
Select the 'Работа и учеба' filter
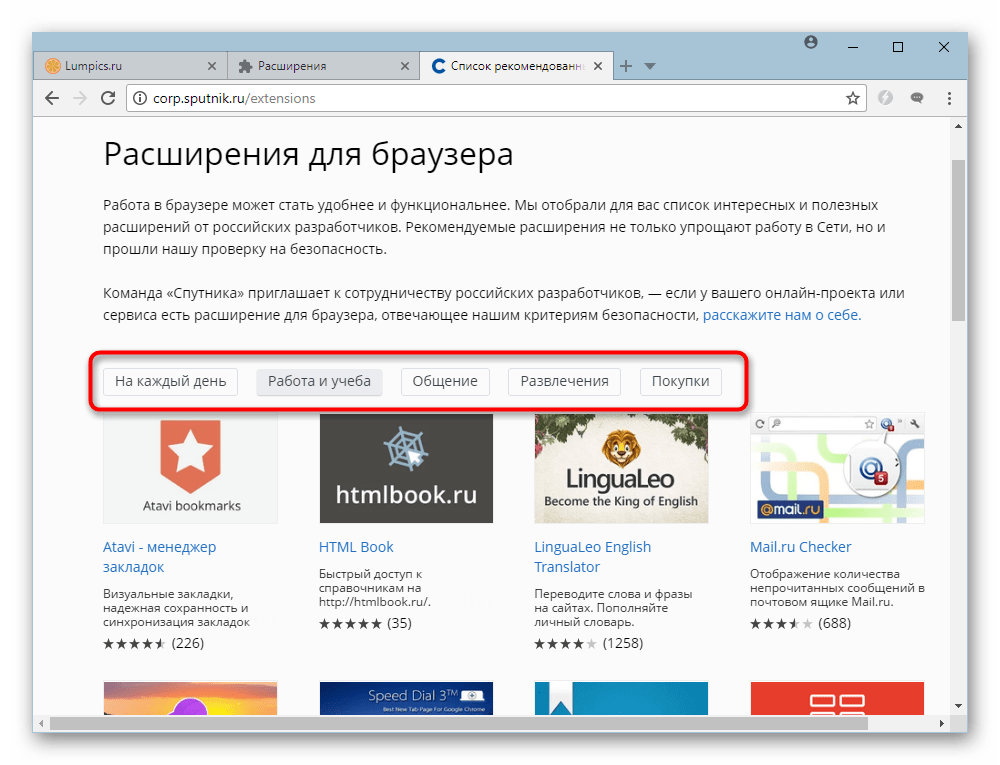[319, 381]
